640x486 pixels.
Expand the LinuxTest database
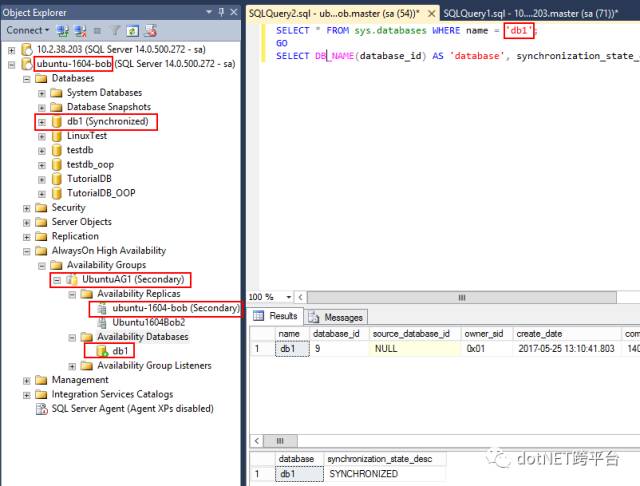(42, 136)
